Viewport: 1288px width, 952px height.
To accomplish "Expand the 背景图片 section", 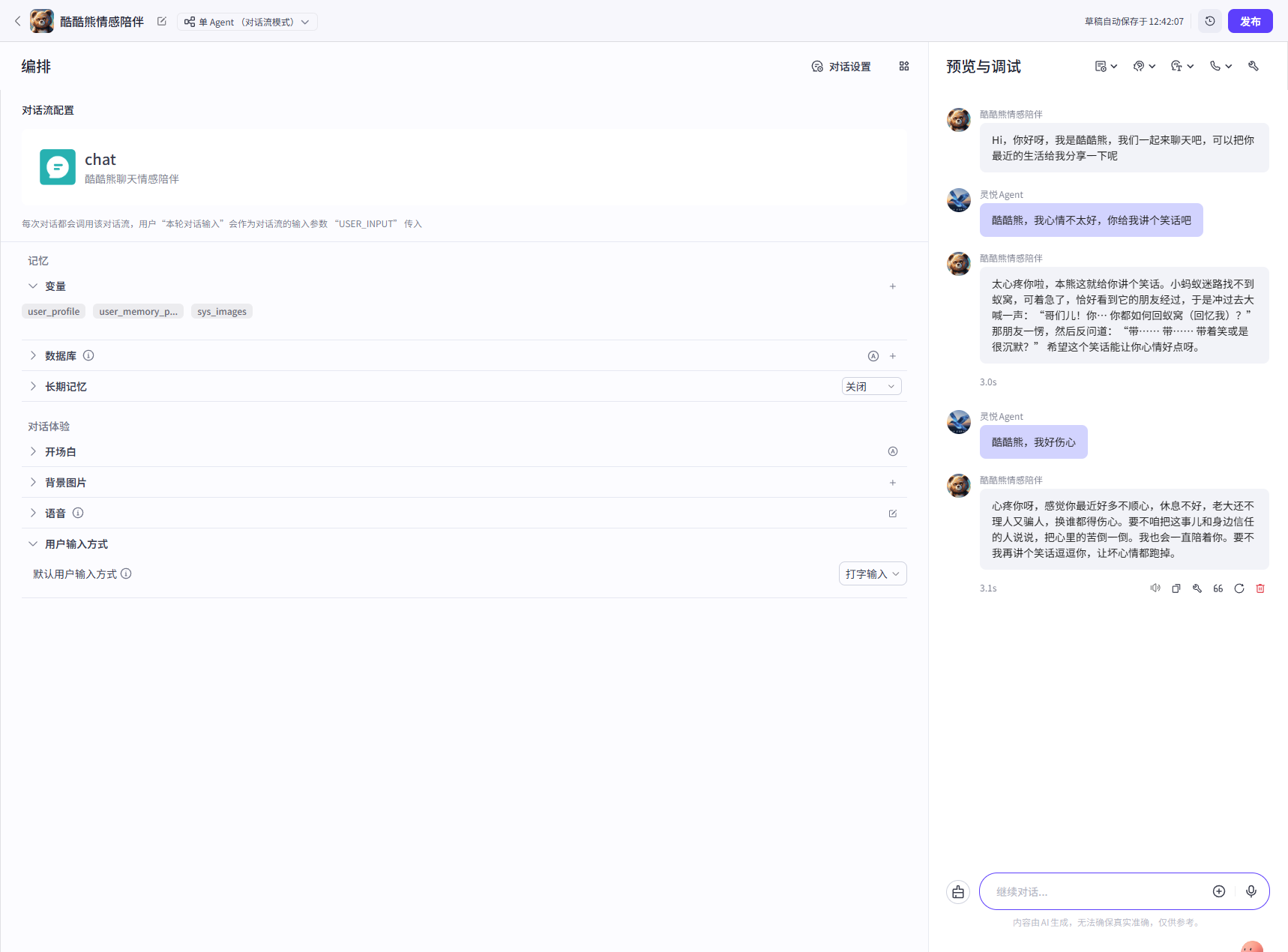I will (33, 482).
